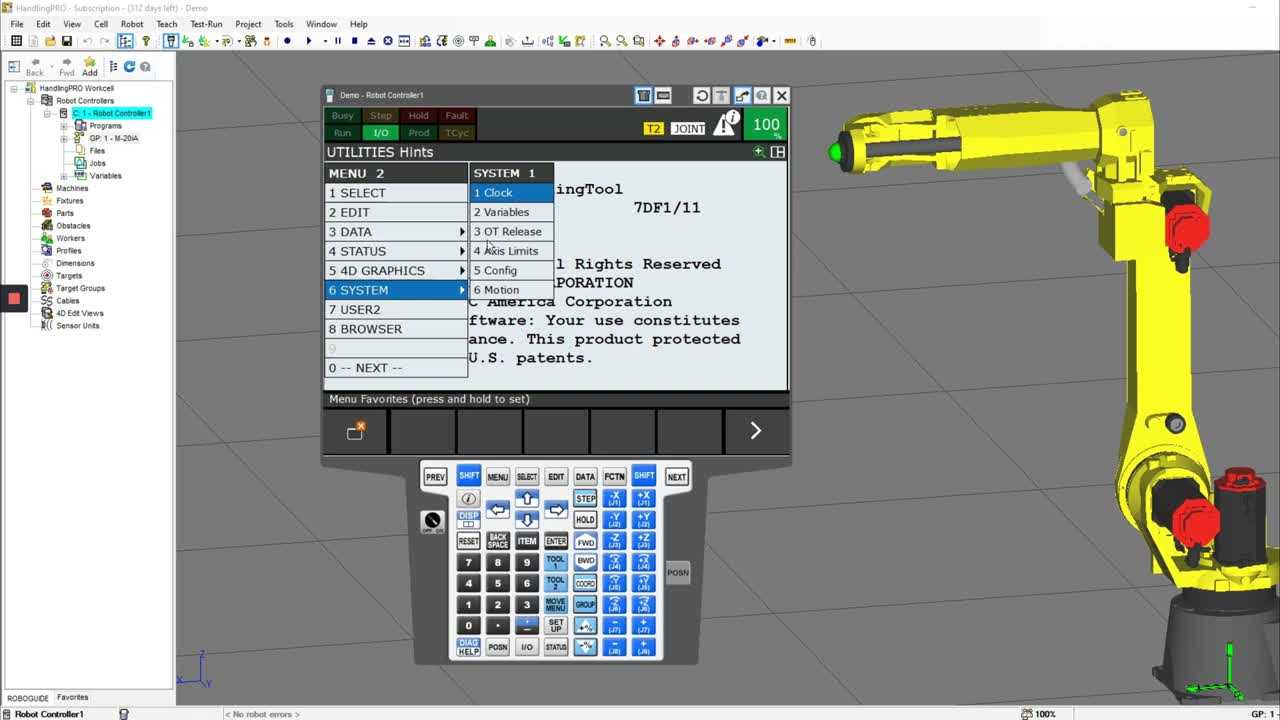Open the virtual keyboard on the pendant titlebar
The height and width of the screenshot is (720, 1280).
pos(664,95)
